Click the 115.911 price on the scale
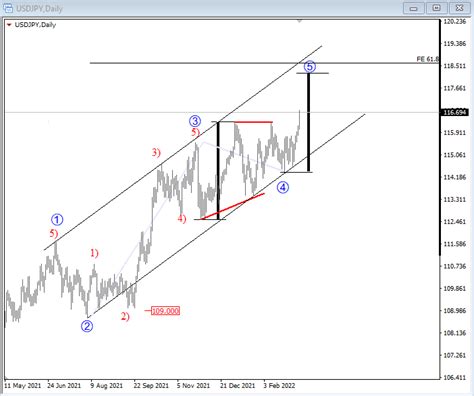474x396 pixels. tap(454, 133)
